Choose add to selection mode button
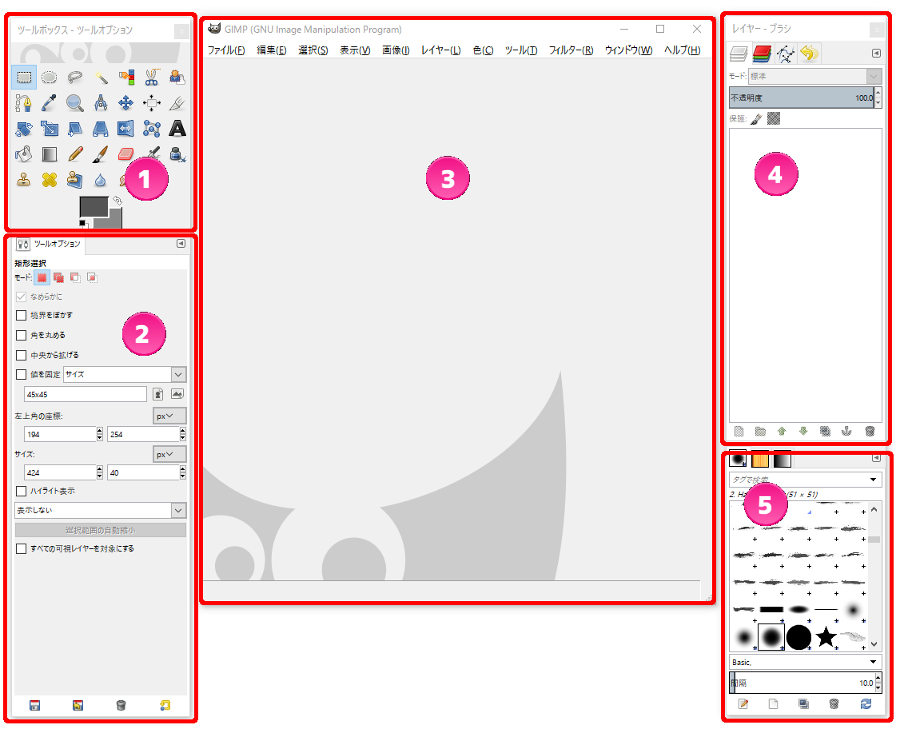 point(59,278)
